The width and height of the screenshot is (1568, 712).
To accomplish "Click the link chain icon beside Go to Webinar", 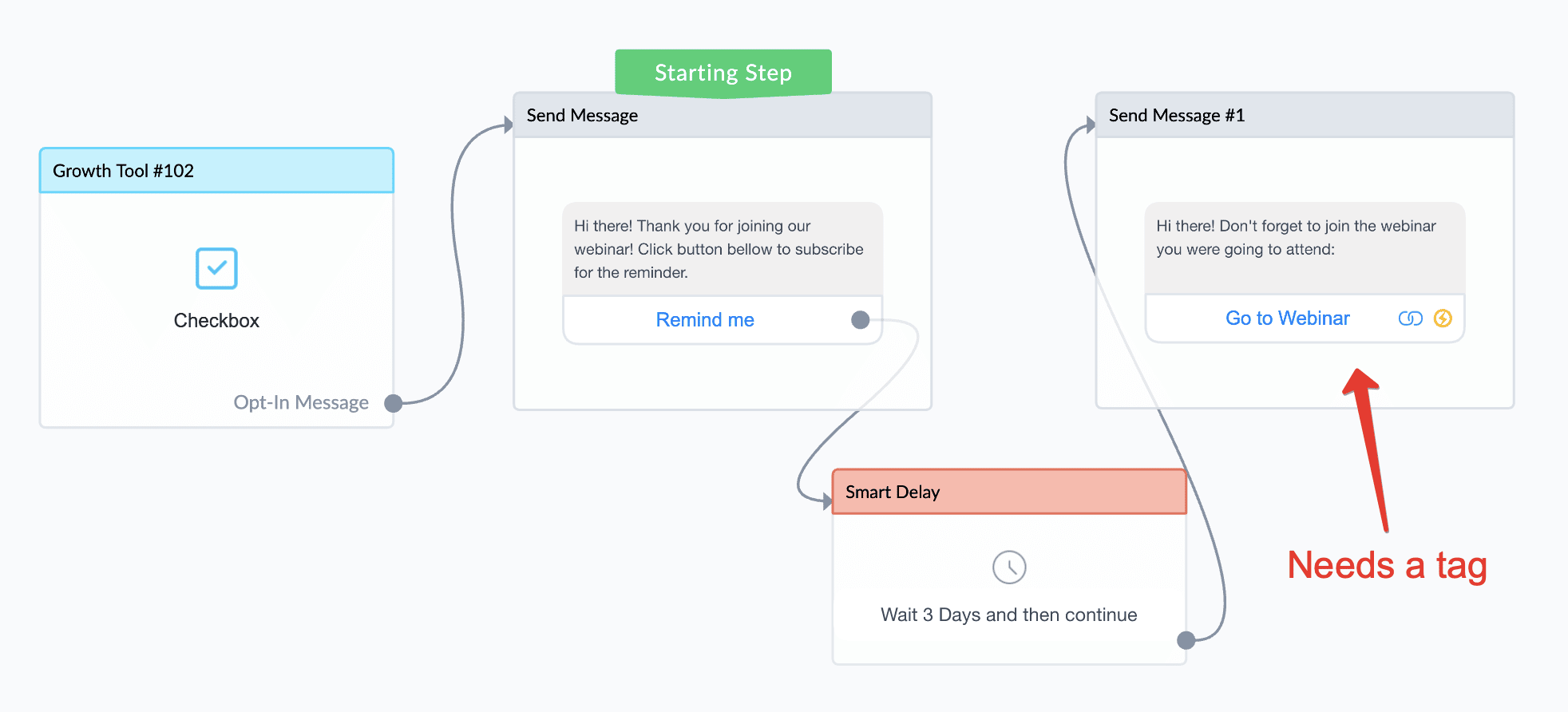I will [x=1410, y=318].
